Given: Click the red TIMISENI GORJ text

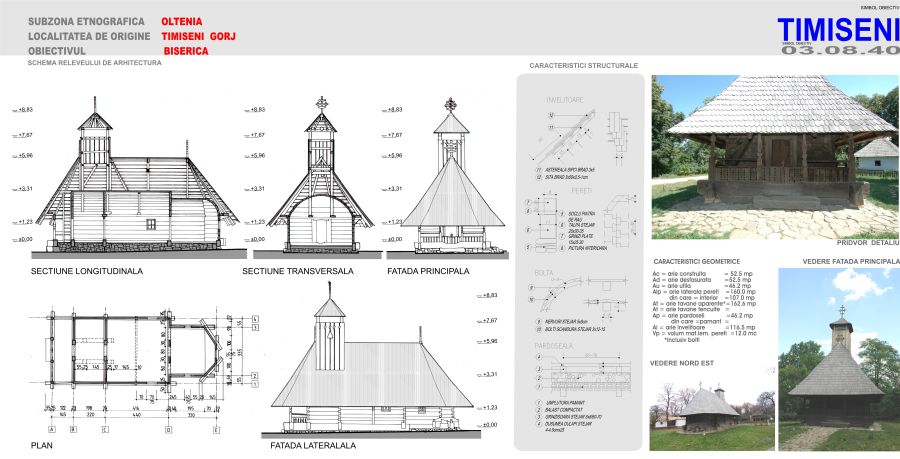Looking at the screenshot, I should [204, 35].
